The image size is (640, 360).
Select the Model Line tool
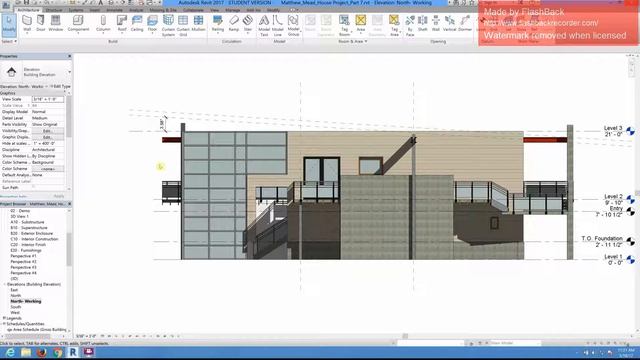point(278,25)
